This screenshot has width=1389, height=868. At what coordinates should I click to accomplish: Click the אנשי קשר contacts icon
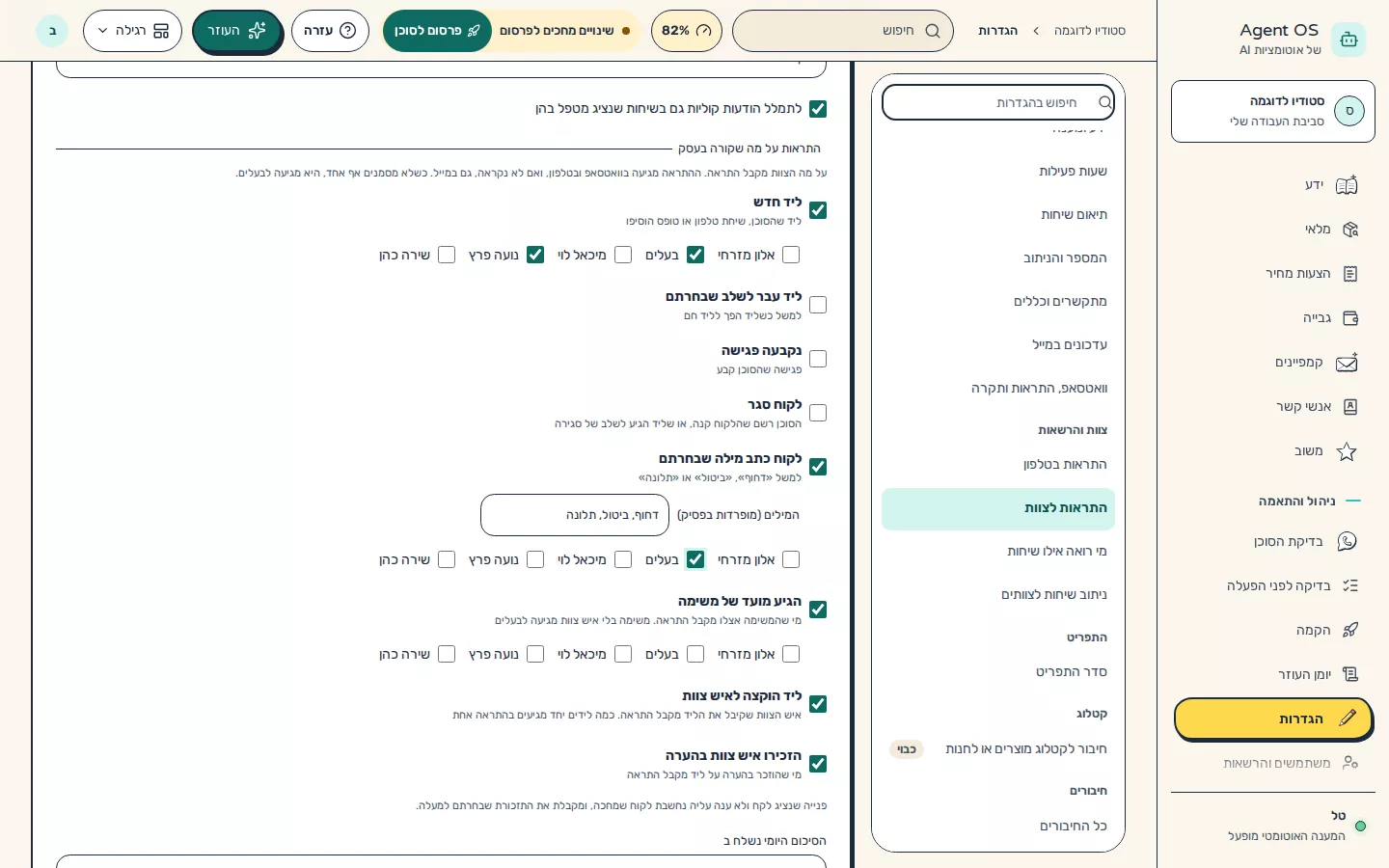coord(1350,407)
